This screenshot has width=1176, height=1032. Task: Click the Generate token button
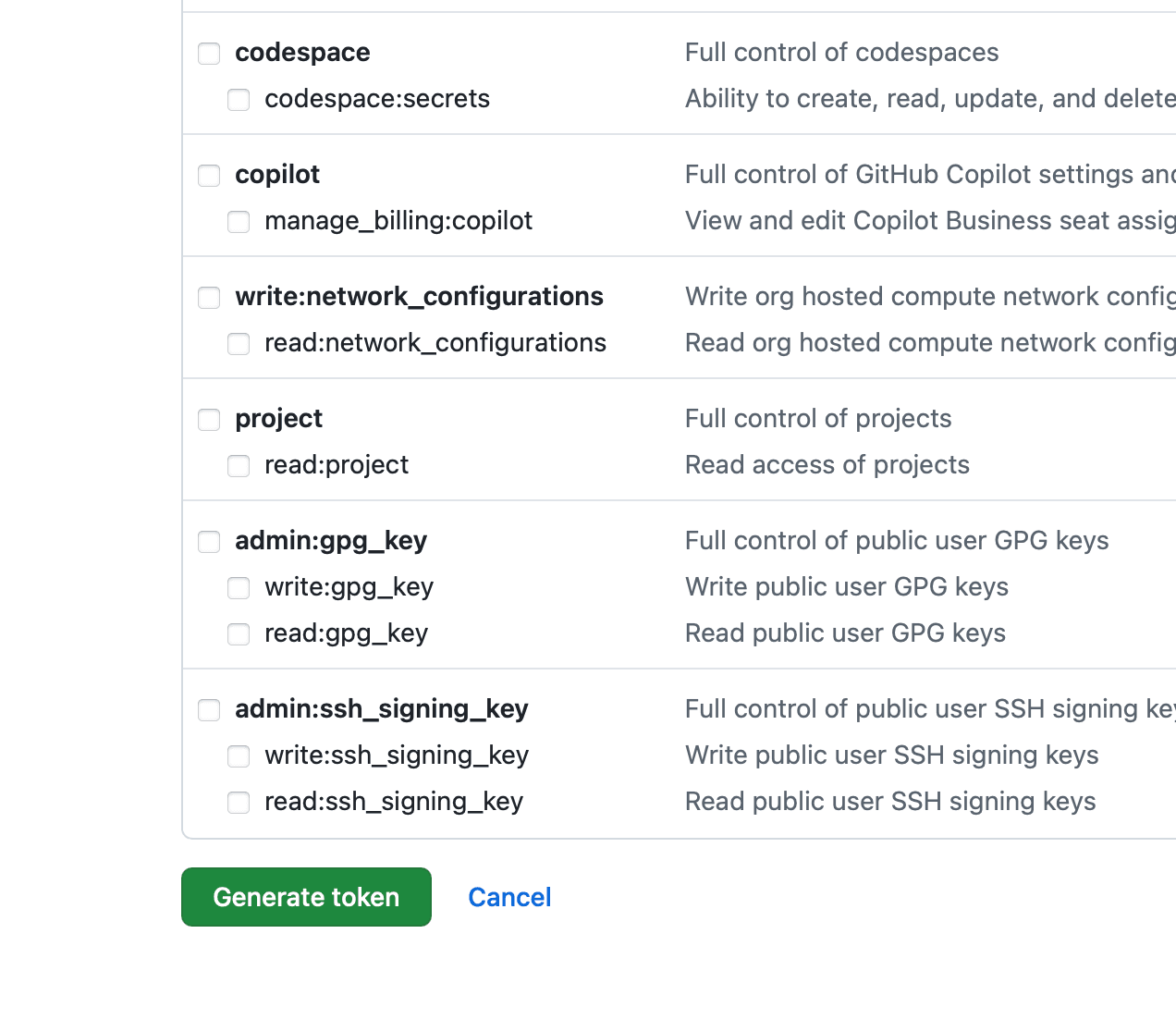(x=306, y=896)
